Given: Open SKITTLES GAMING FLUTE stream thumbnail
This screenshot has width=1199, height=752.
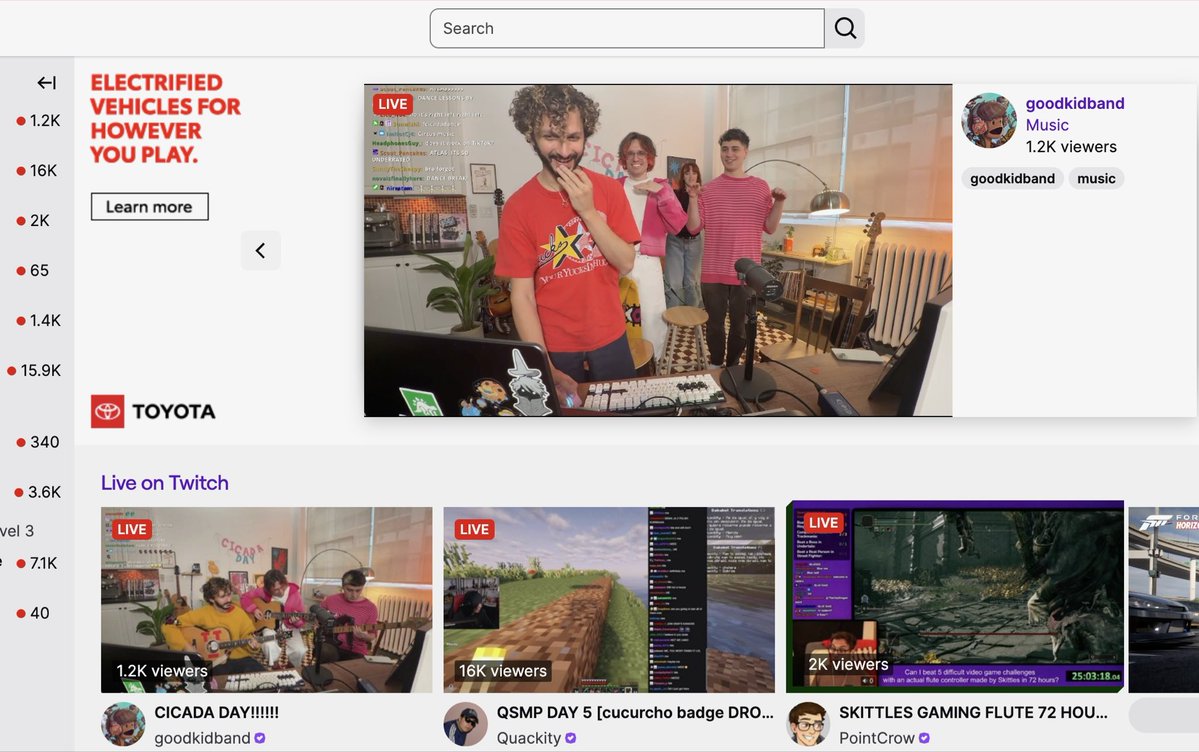Looking at the screenshot, I should click(955, 597).
